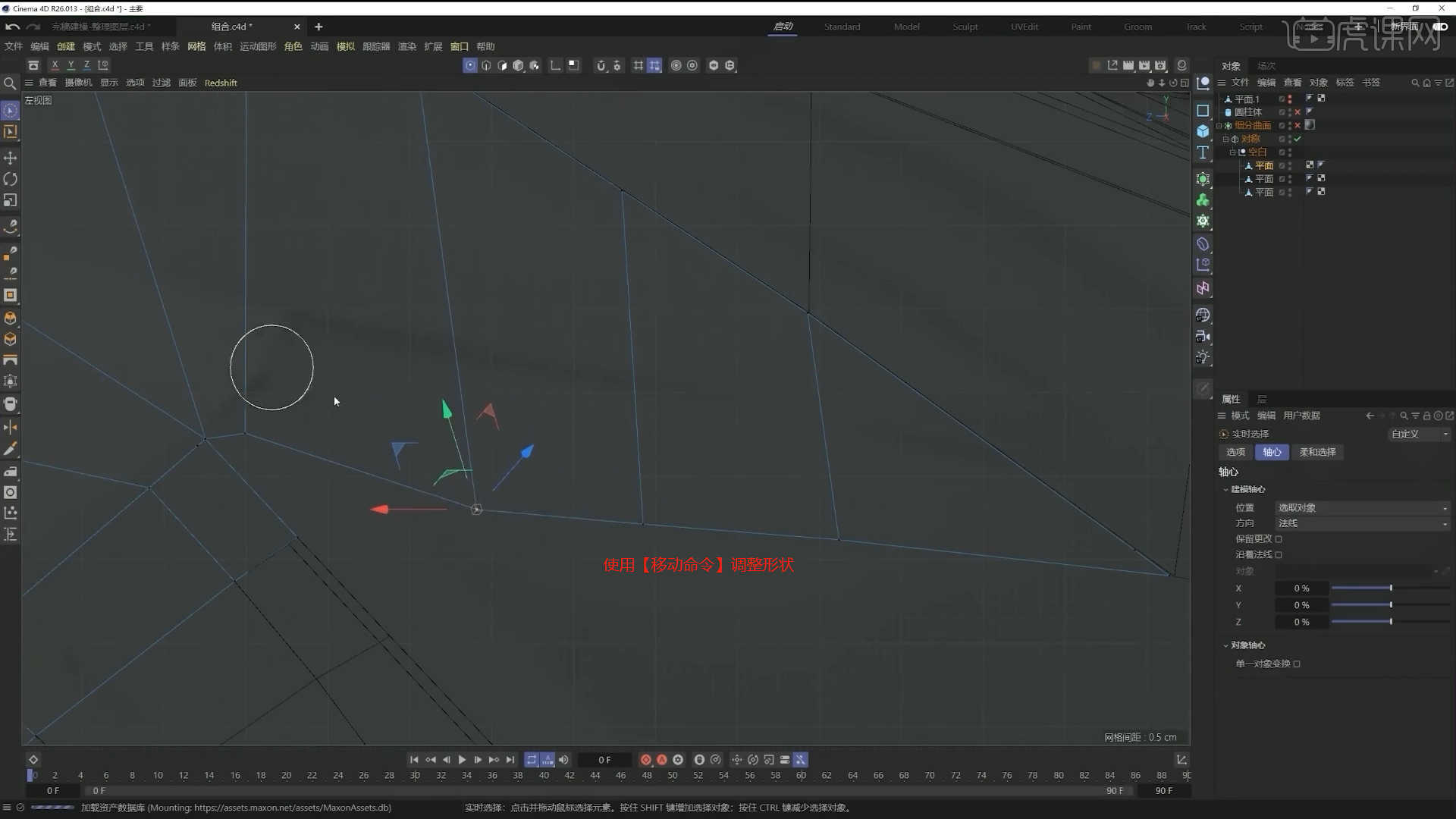Image resolution: width=1456 pixels, height=819 pixels.
Task: Tick the 保留更改 checkbox
Action: pyautogui.click(x=1279, y=539)
